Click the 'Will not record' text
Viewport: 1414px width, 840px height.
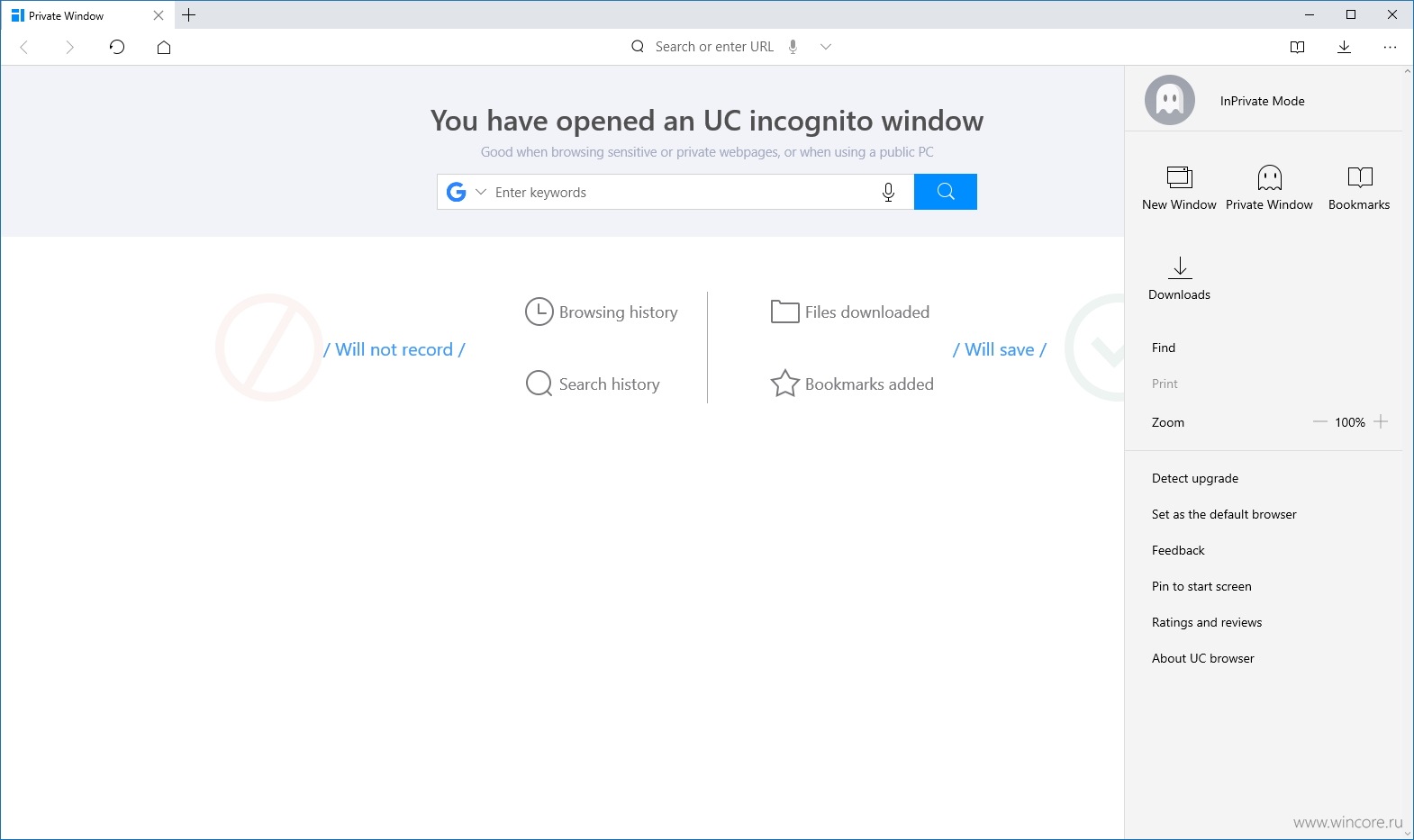394,349
